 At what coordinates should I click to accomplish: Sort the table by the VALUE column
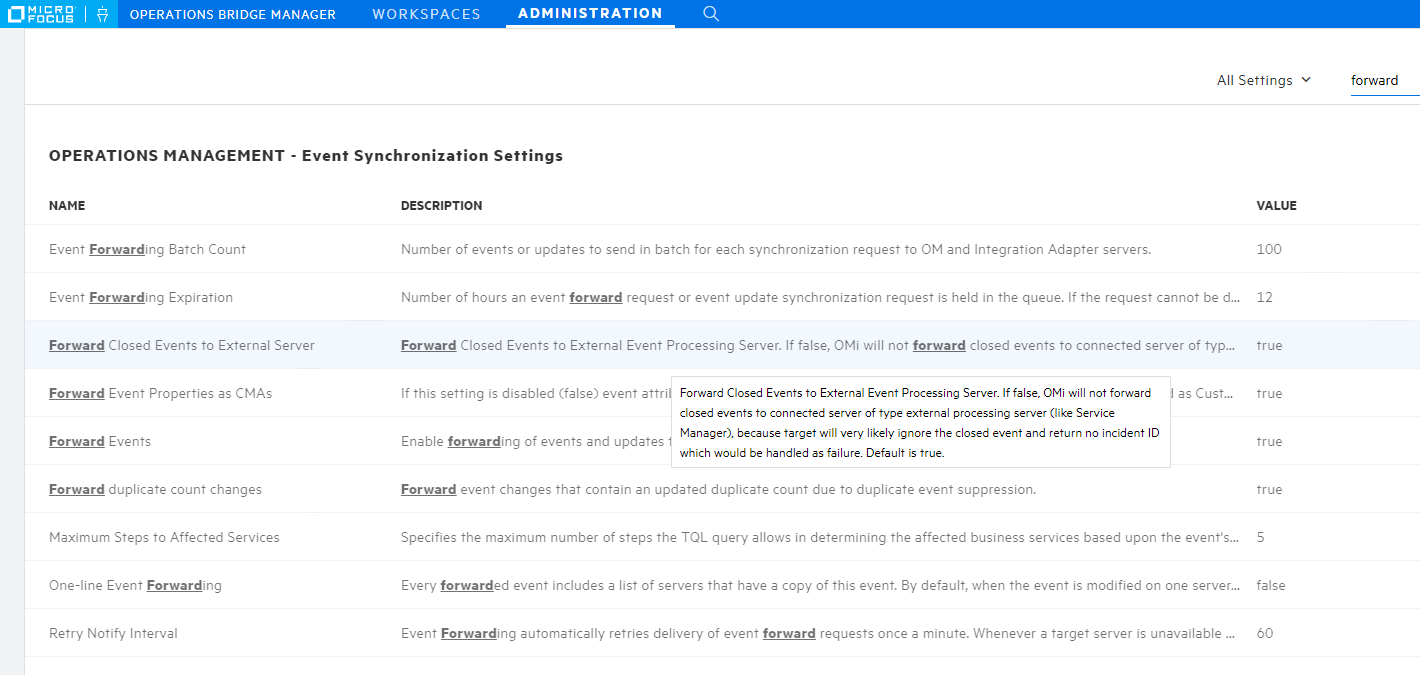(x=1276, y=205)
